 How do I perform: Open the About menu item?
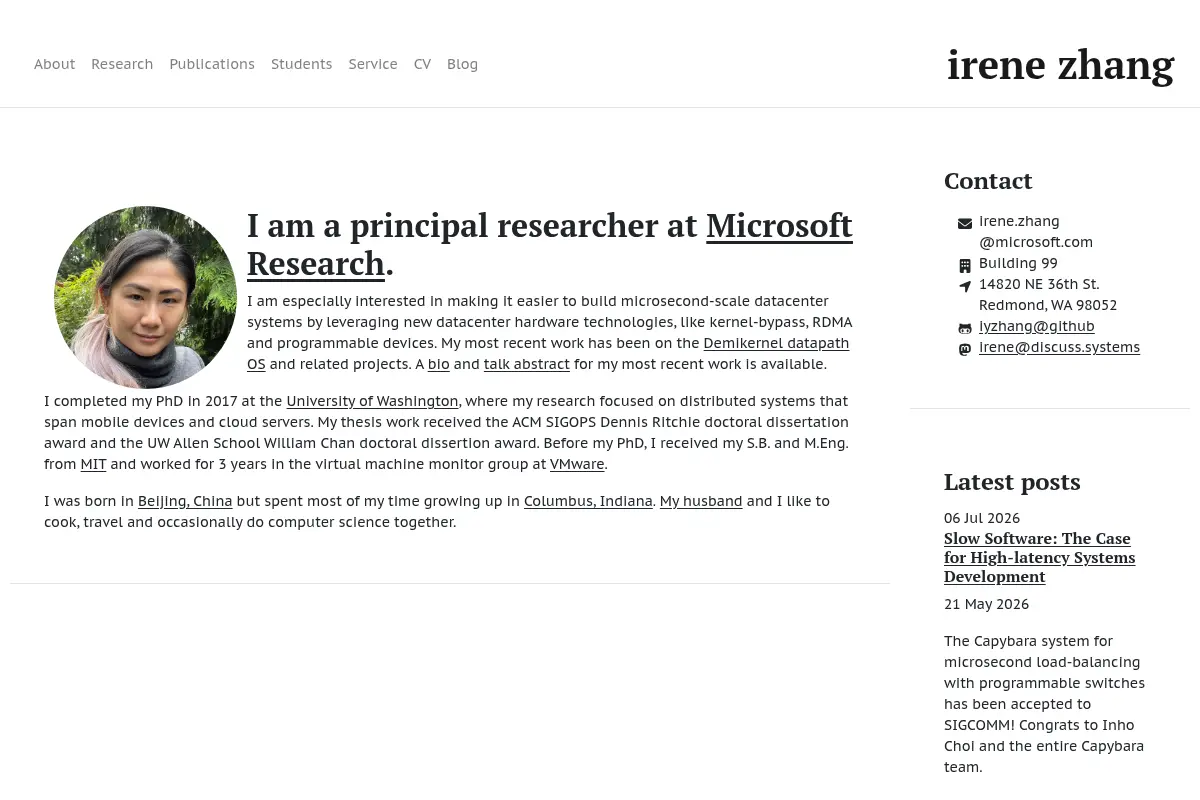click(x=54, y=64)
